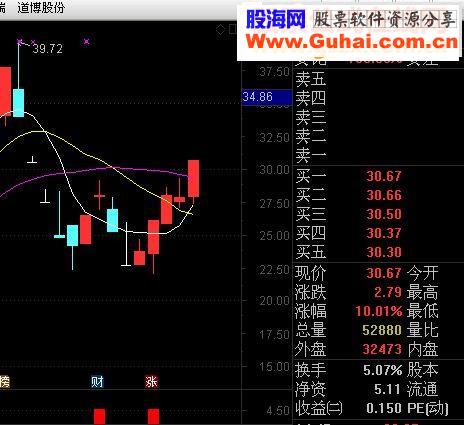Click the 内盘 label

coord(422,349)
